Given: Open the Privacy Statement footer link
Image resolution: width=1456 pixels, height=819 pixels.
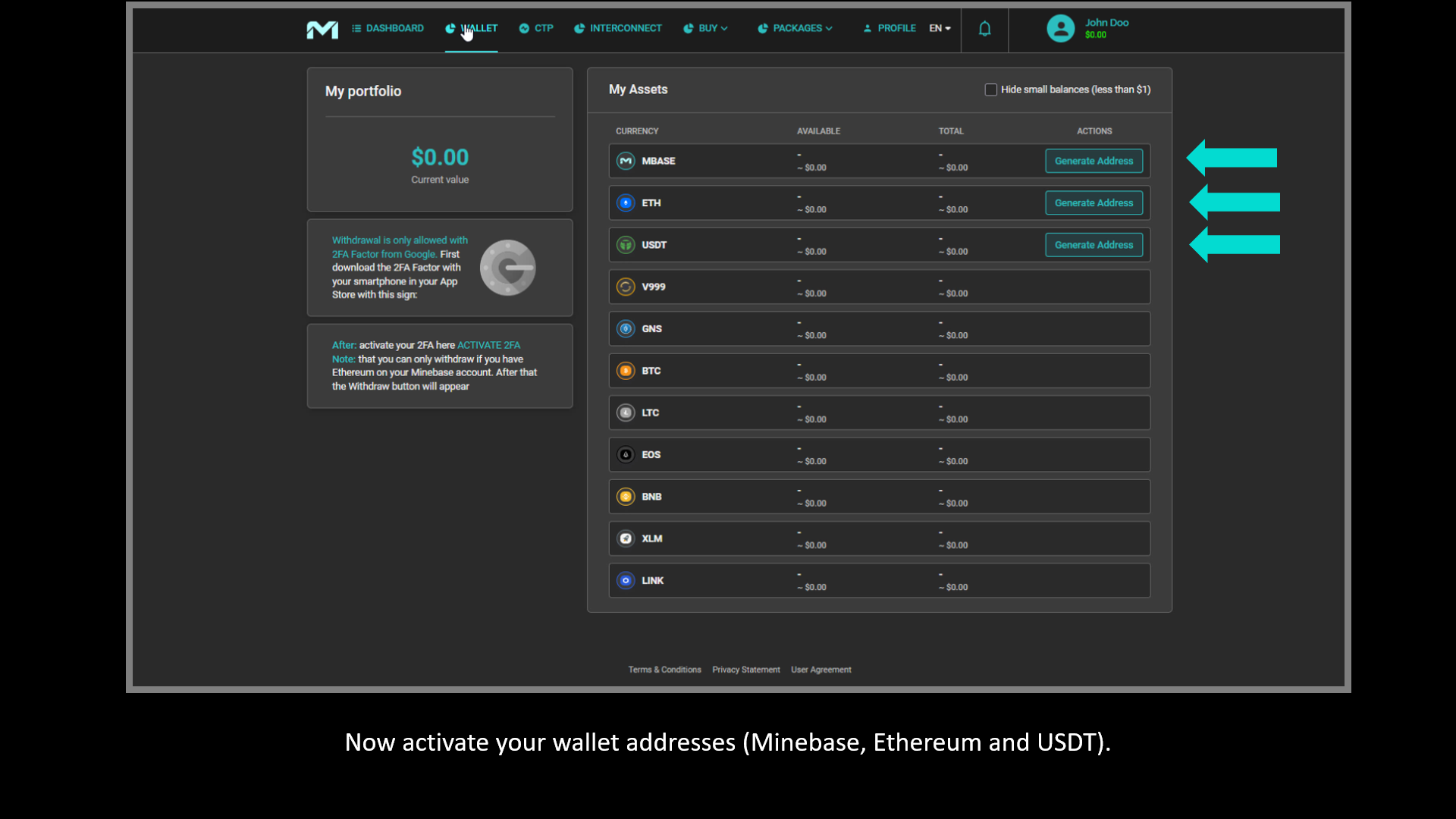Looking at the screenshot, I should pos(745,670).
